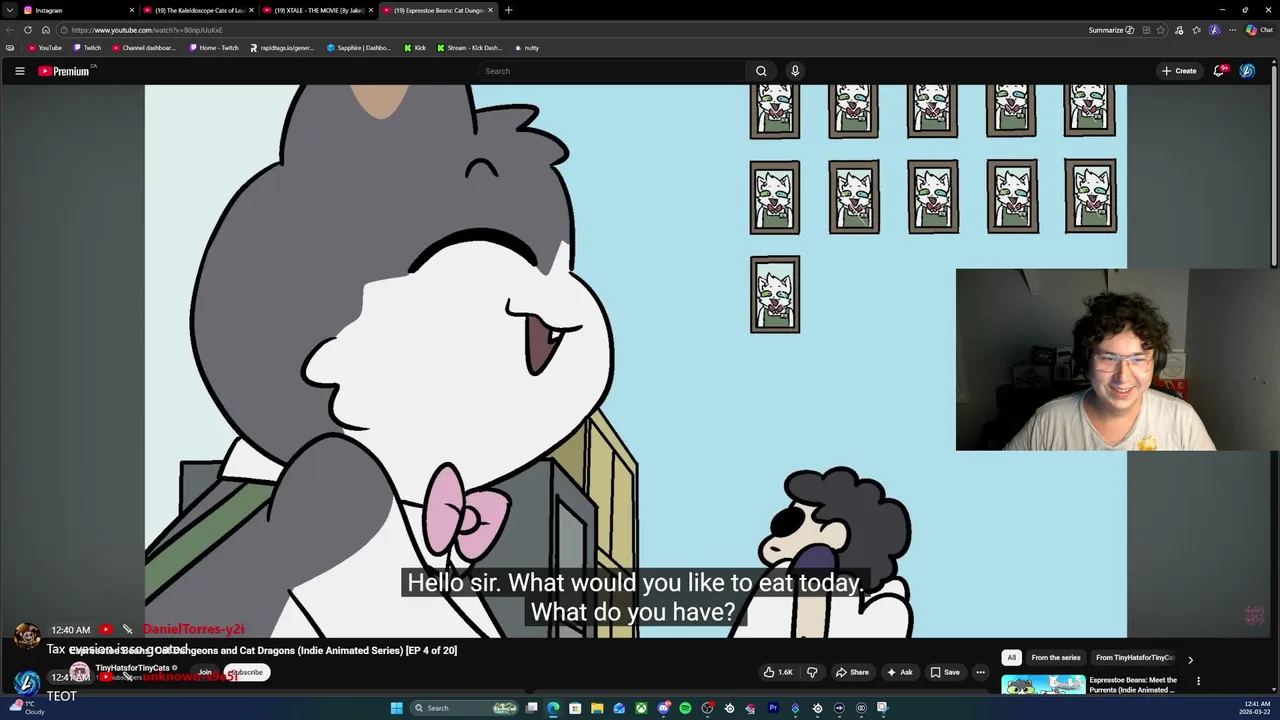The height and width of the screenshot is (720, 1280).
Task: Open the Kick bookmark
Action: [x=415, y=47]
